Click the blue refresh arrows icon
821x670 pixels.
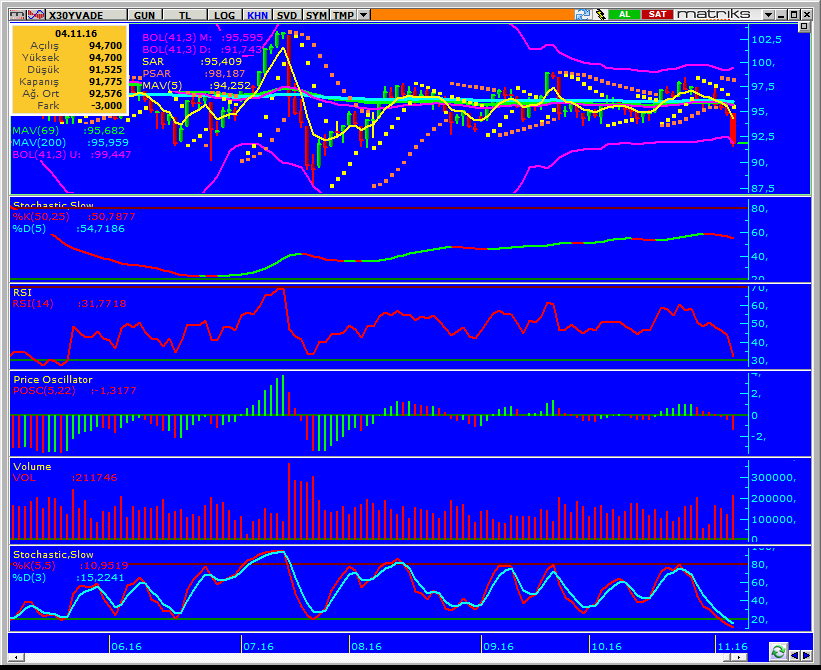(582, 15)
